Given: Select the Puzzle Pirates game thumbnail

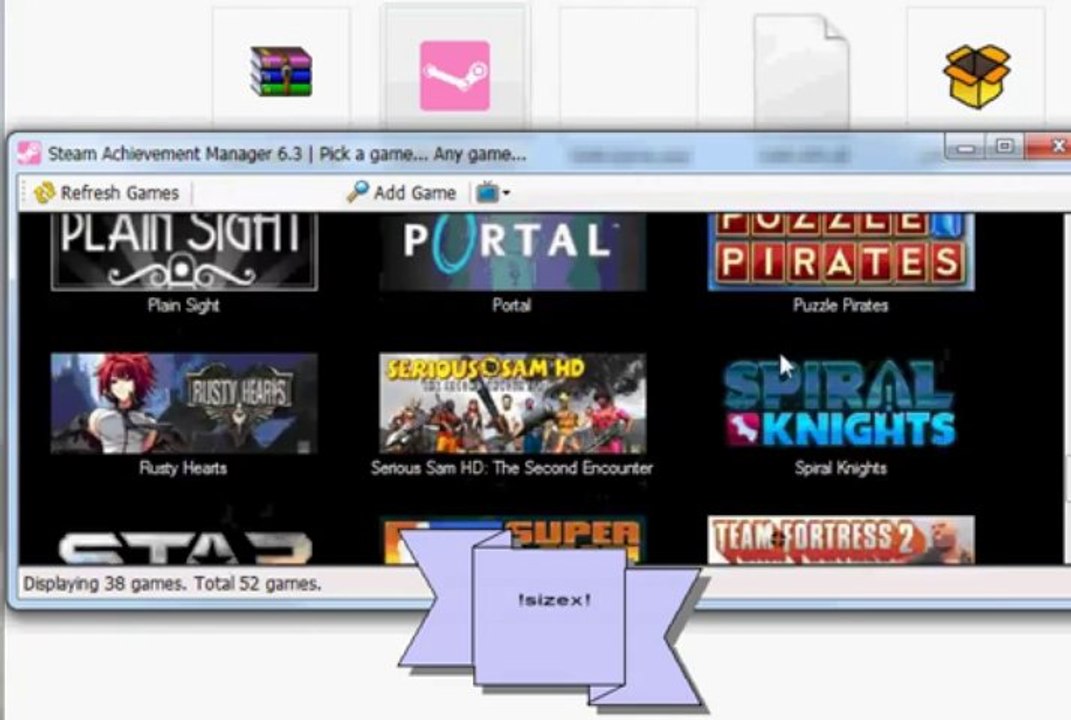Looking at the screenshot, I should click(x=841, y=251).
